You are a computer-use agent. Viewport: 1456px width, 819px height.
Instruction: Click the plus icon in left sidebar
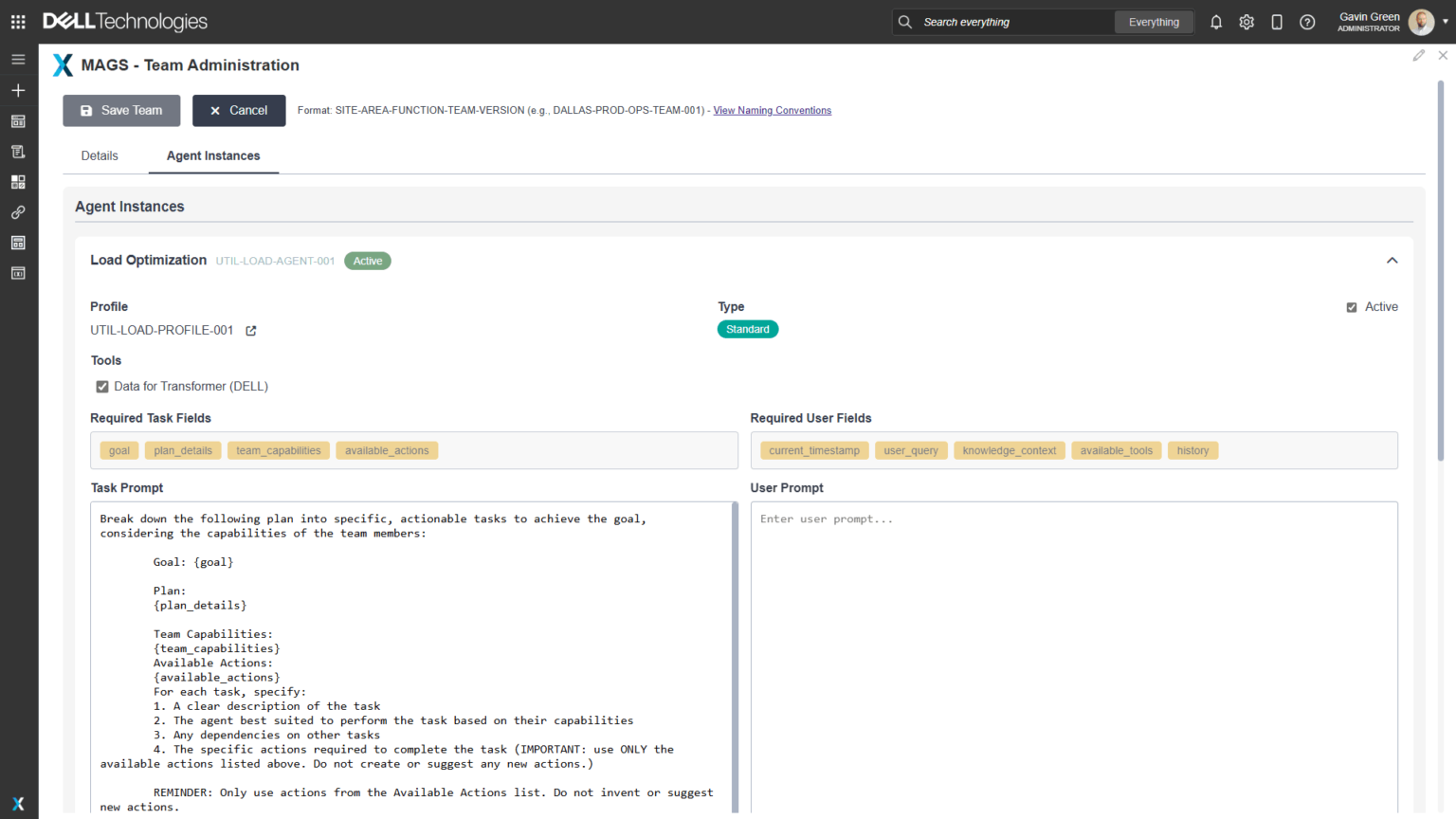pyautogui.click(x=18, y=90)
